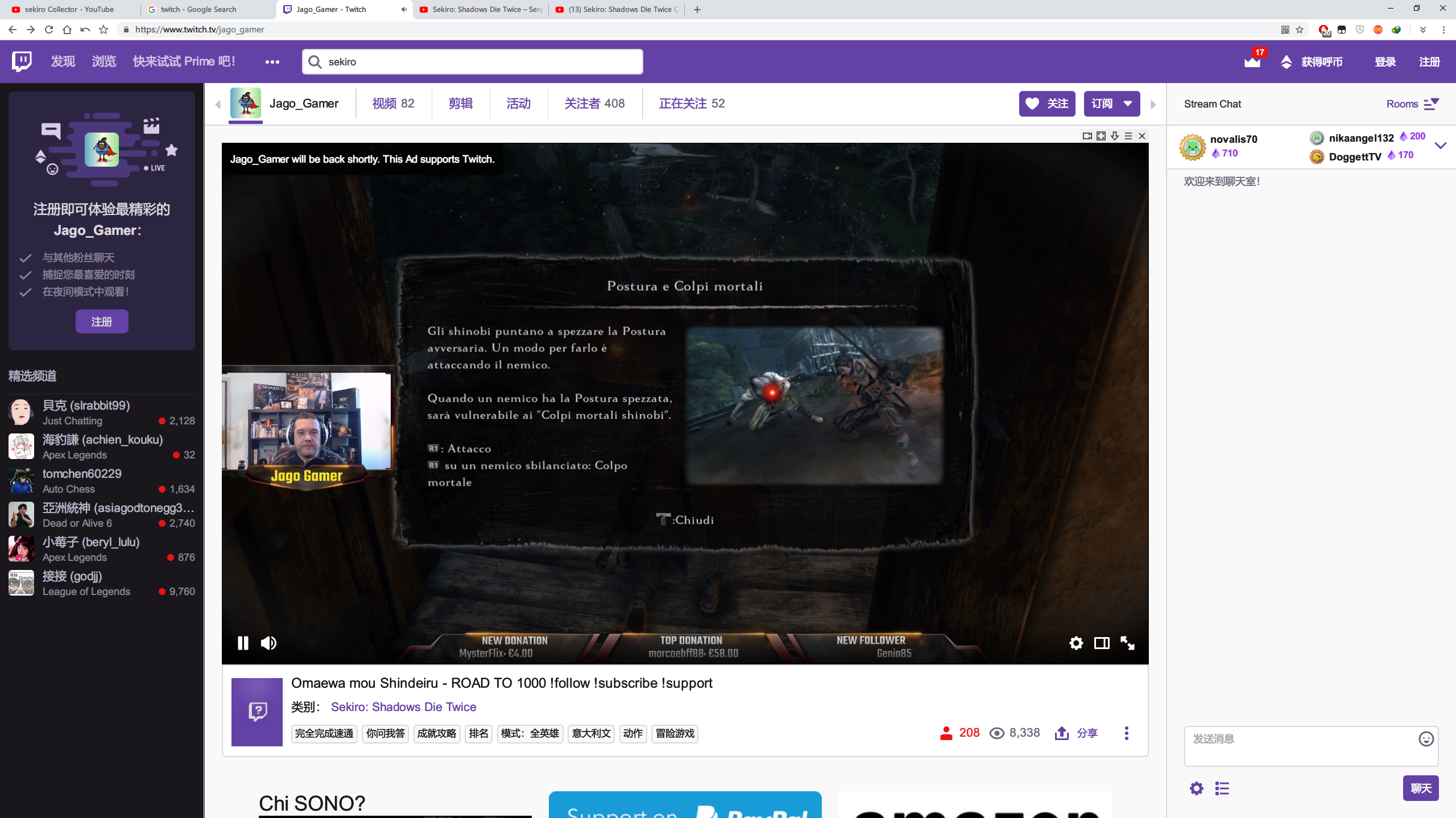Click the Chat send button

click(x=1421, y=788)
